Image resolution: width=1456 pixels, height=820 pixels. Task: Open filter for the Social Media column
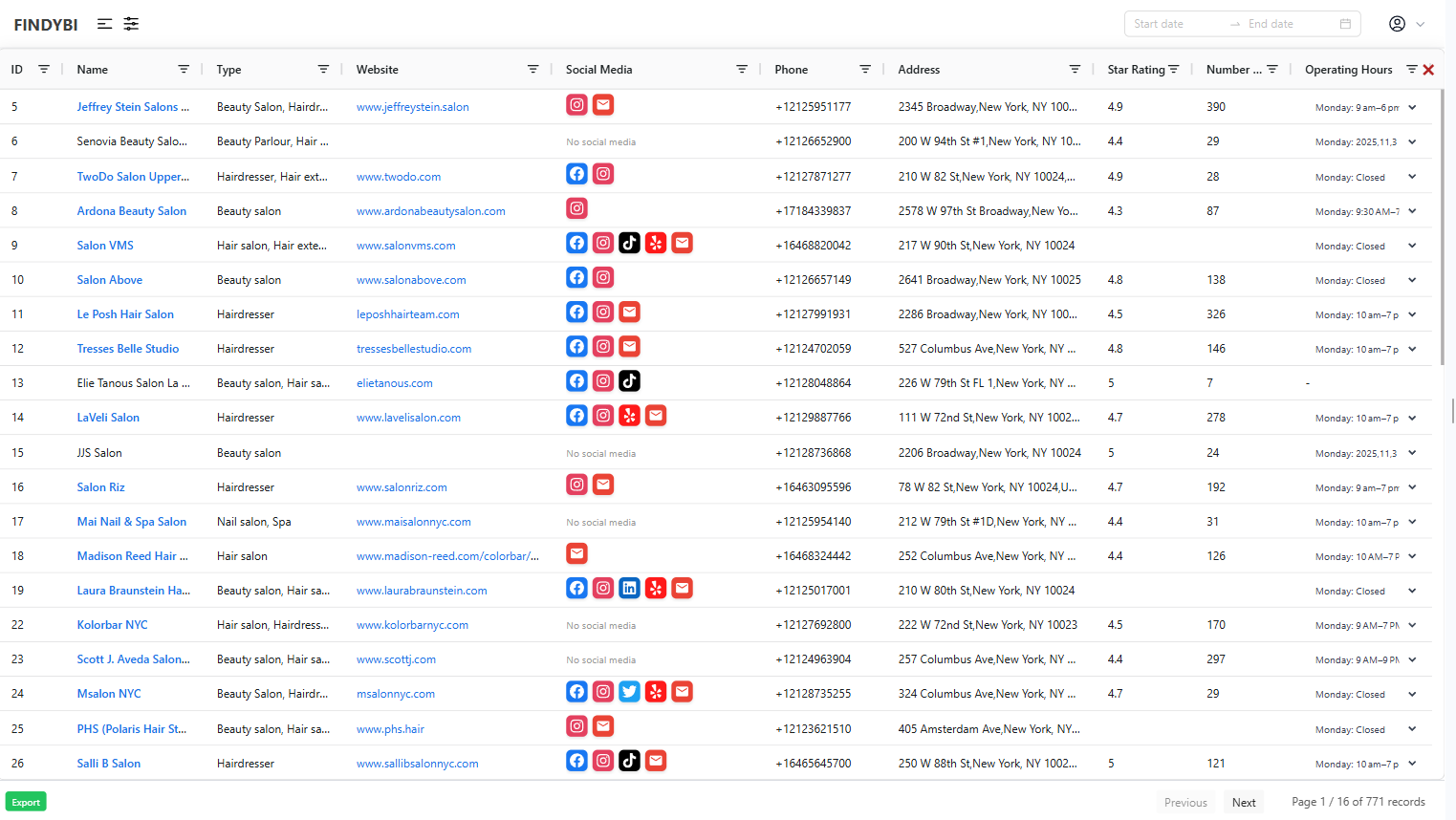[742, 69]
